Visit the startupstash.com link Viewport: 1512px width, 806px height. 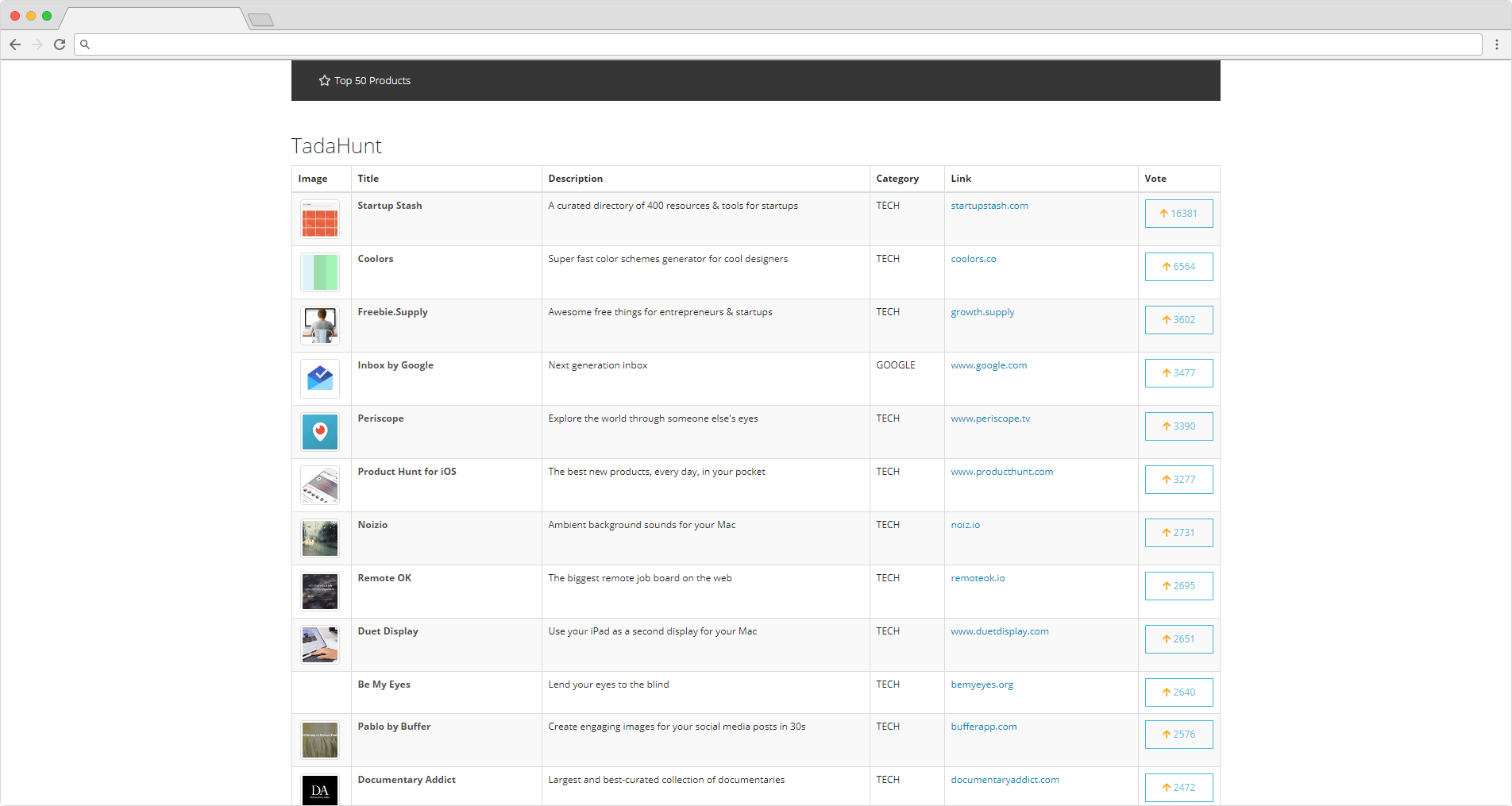(989, 206)
